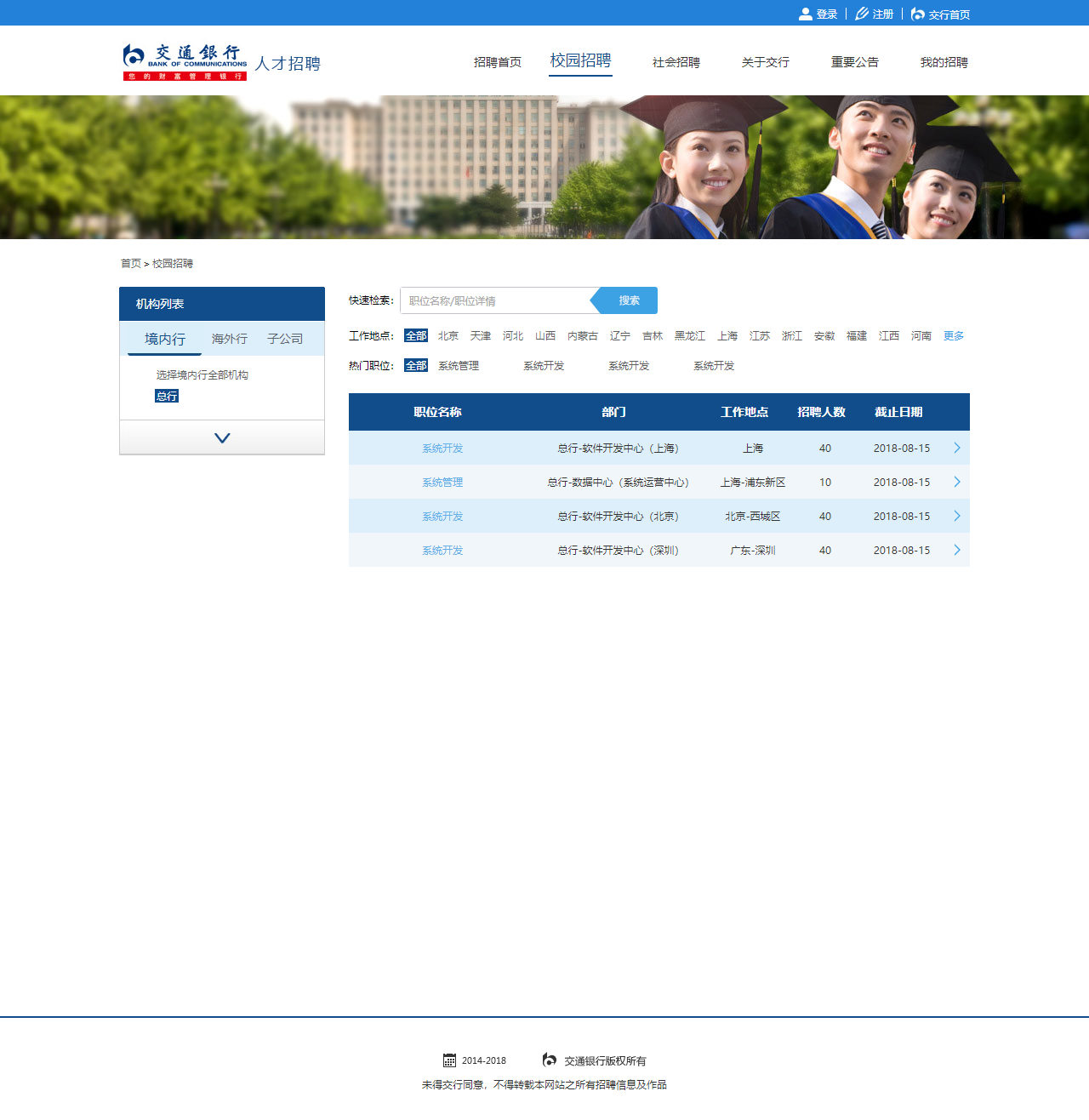1089x1120 pixels.
Task: Filter work location by 上海
Action: tap(727, 336)
